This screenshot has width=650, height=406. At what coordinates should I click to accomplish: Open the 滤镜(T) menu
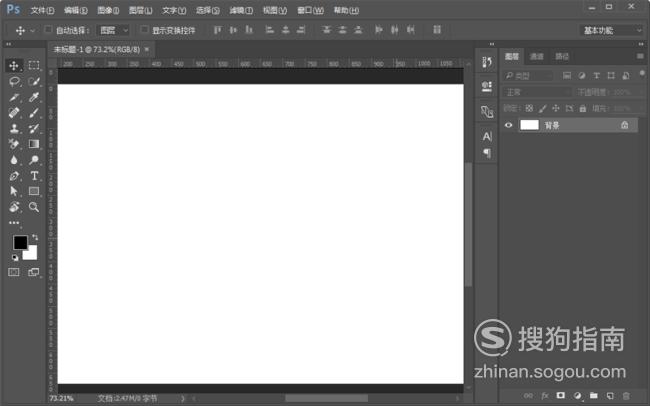point(241,10)
